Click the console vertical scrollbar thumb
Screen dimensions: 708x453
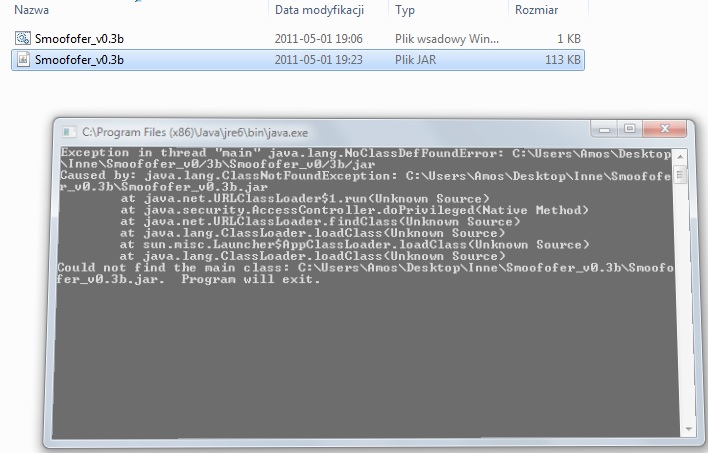(680, 174)
